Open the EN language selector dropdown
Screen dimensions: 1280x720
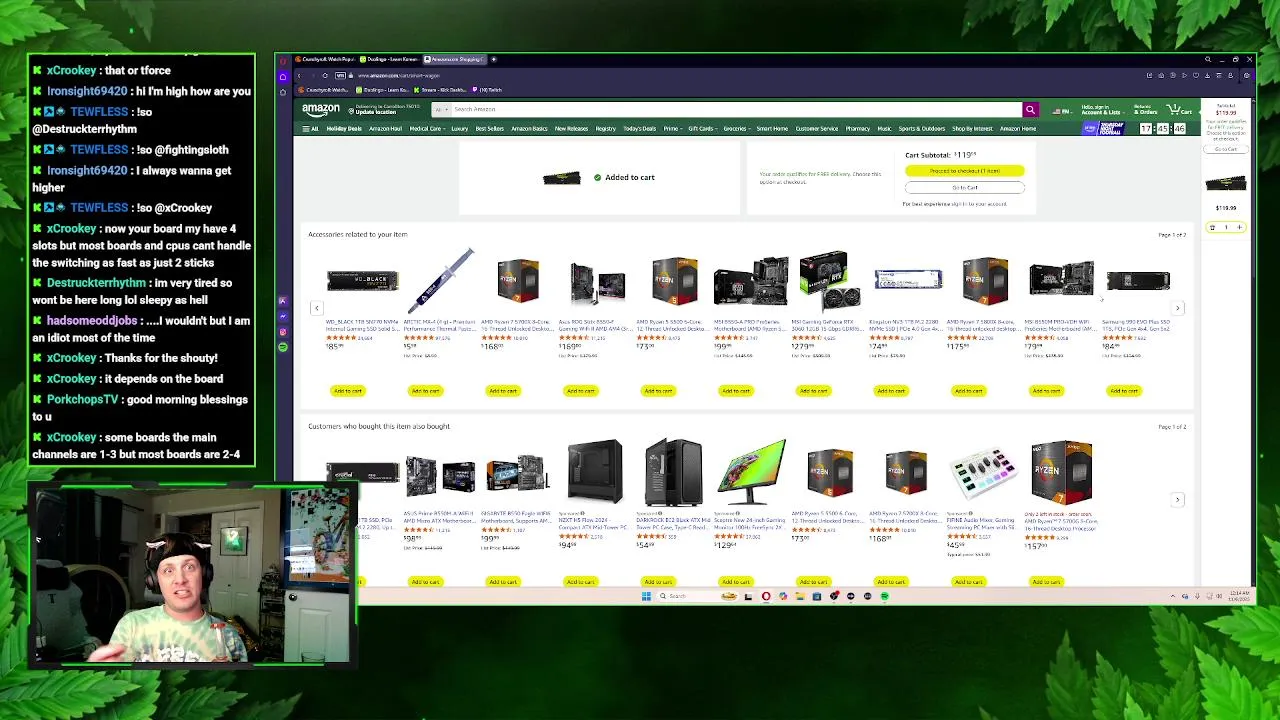[1061, 111]
